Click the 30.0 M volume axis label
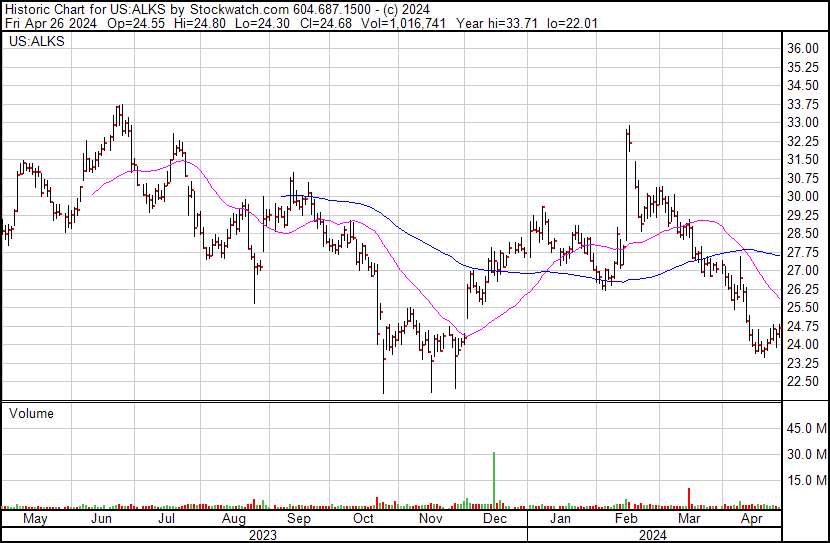 pos(805,454)
